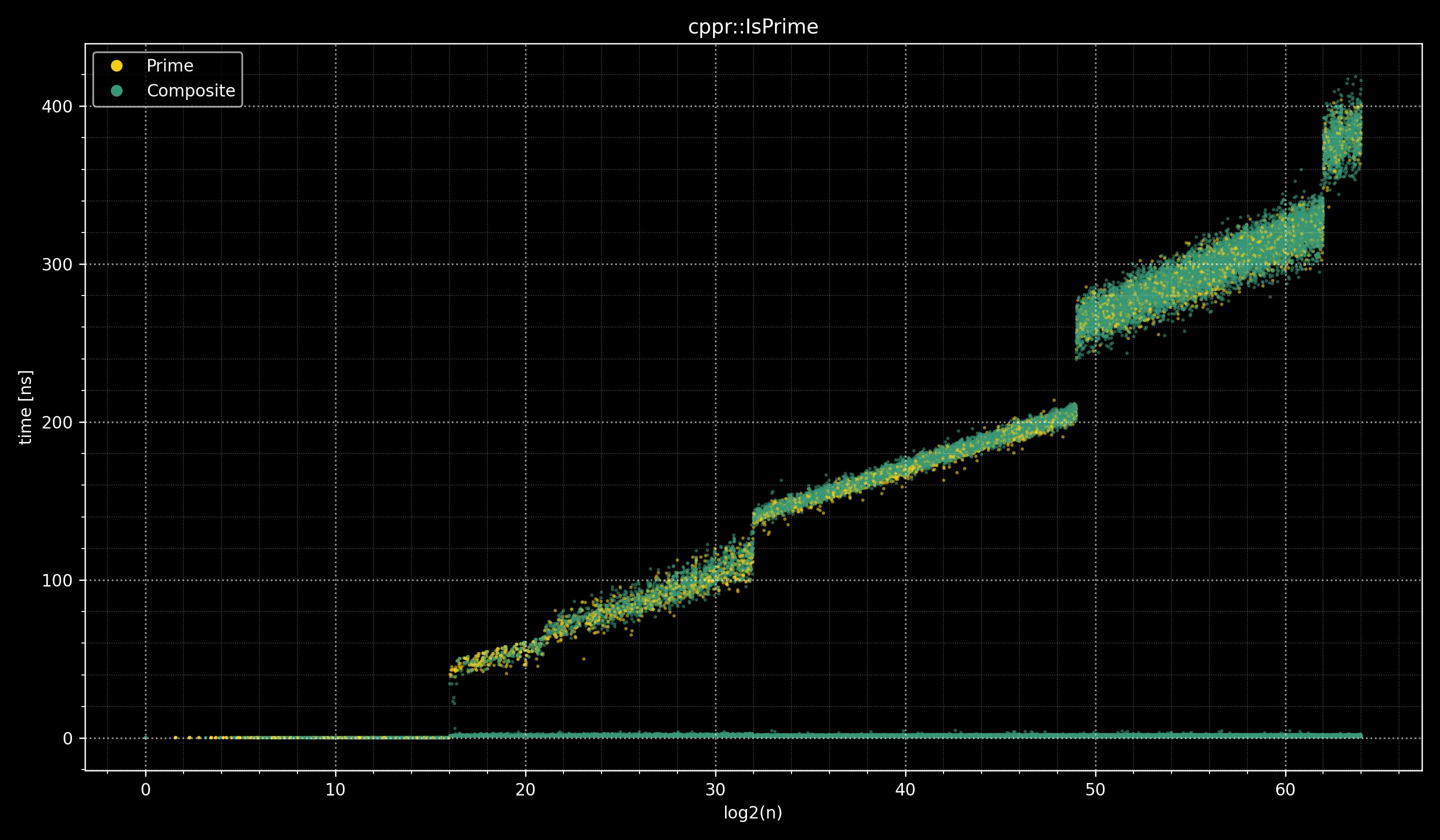
Task: Click the topmost data cluster near 400 ns
Action: click(1344, 137)
